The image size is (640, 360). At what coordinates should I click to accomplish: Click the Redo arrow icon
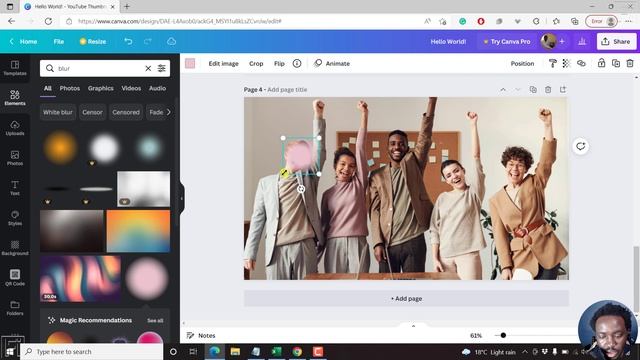click(x=148, y=41)
